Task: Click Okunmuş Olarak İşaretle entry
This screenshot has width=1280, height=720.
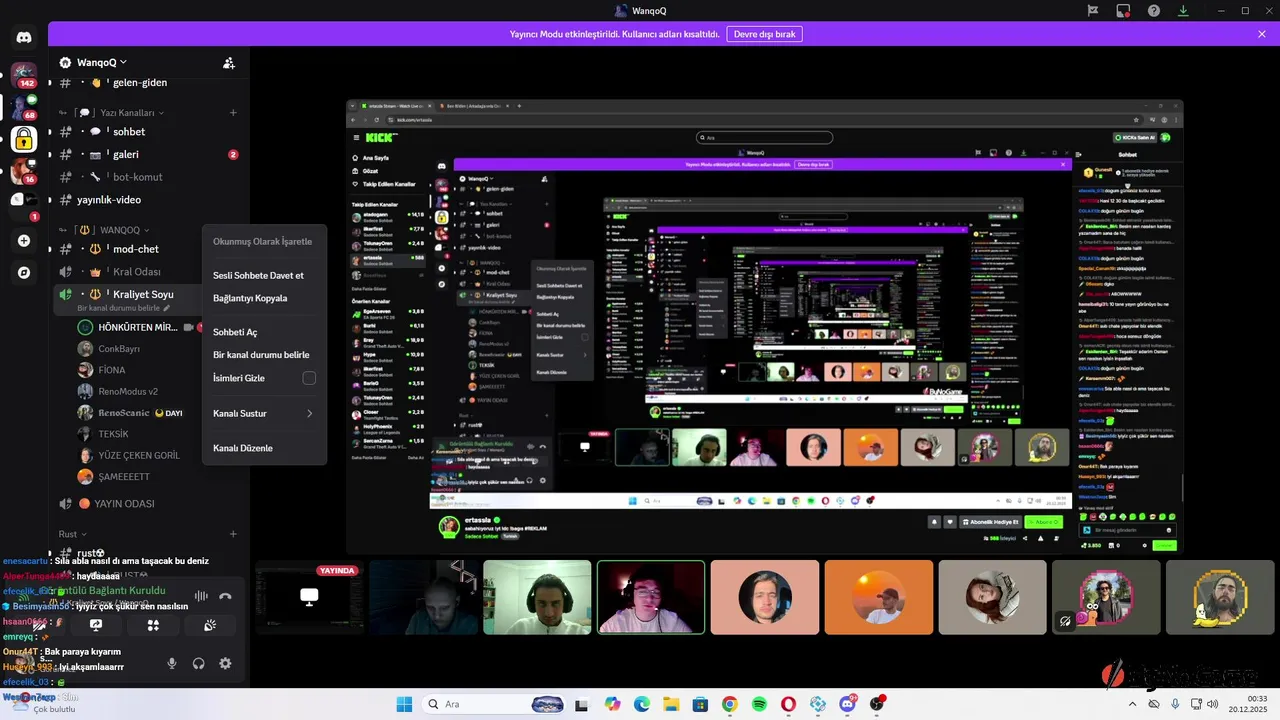Action: [x=264, y=241]
